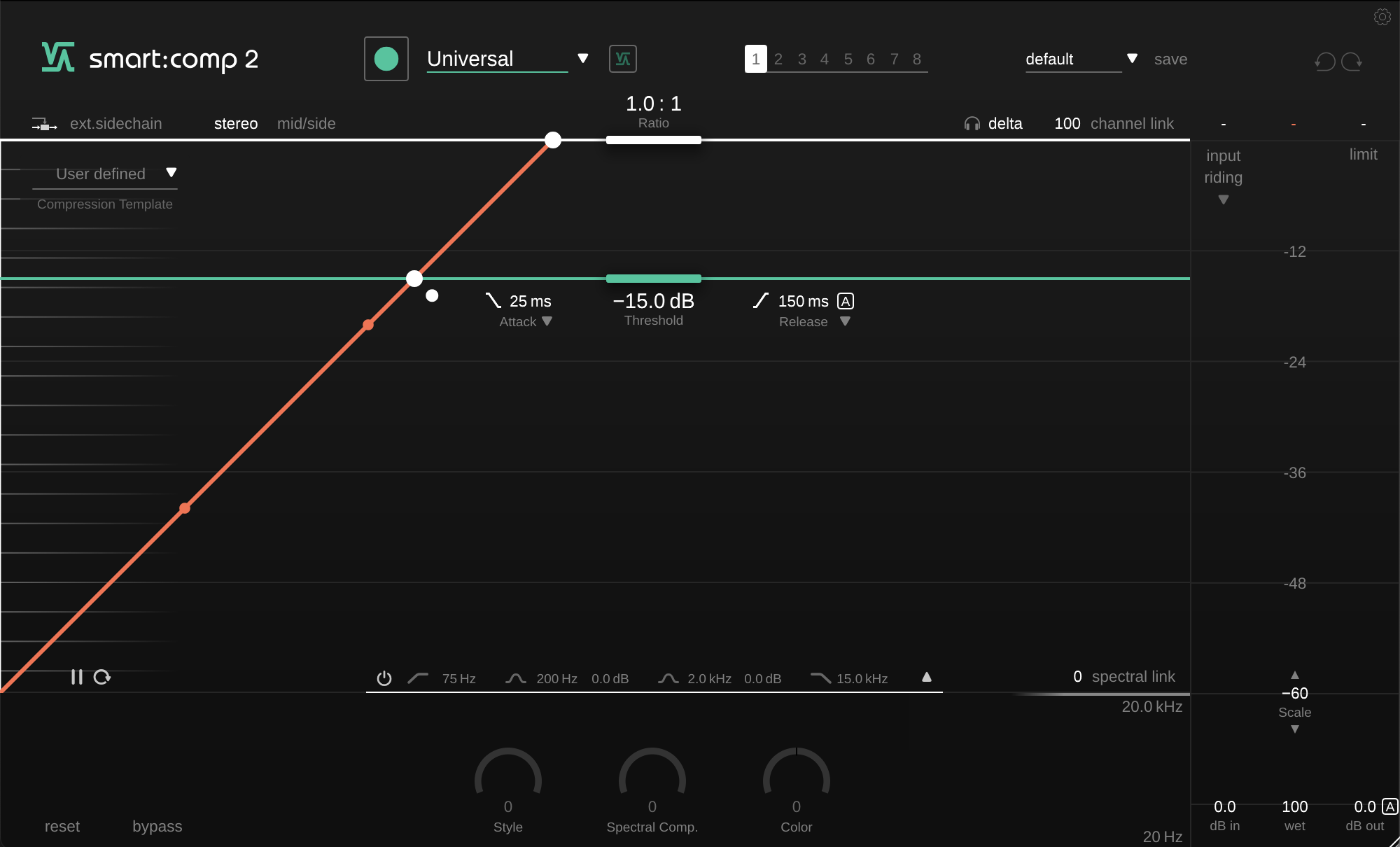Click the green threshold slider handle

[x=653, y=279]
